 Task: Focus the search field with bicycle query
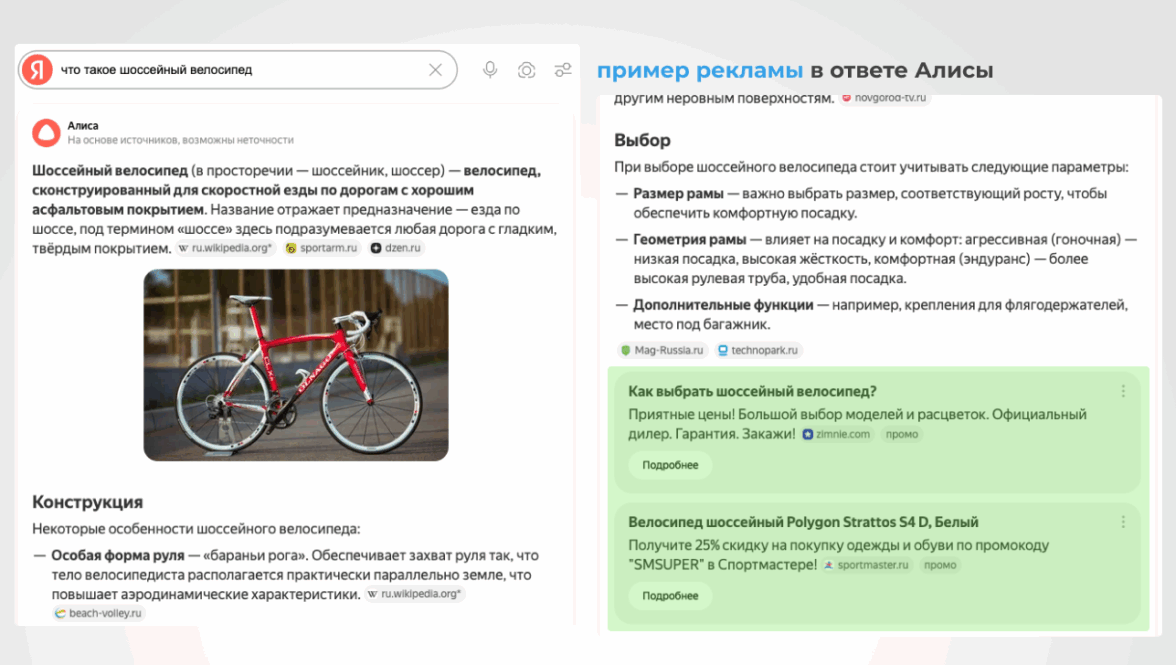pyautogui.click(x=238, y=70)
